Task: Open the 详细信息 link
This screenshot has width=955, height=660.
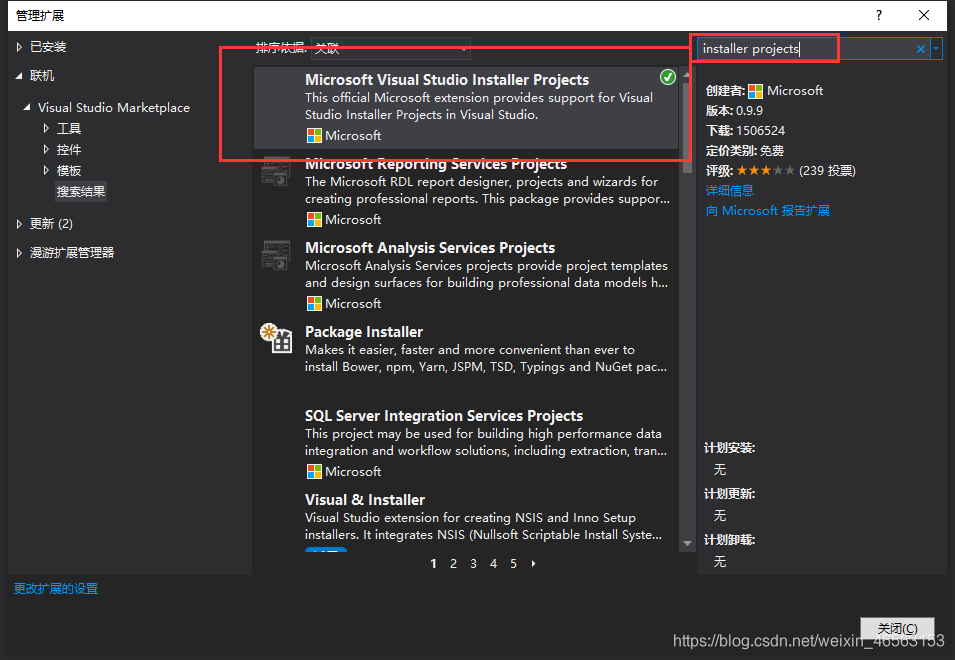Action: [730, 191]
